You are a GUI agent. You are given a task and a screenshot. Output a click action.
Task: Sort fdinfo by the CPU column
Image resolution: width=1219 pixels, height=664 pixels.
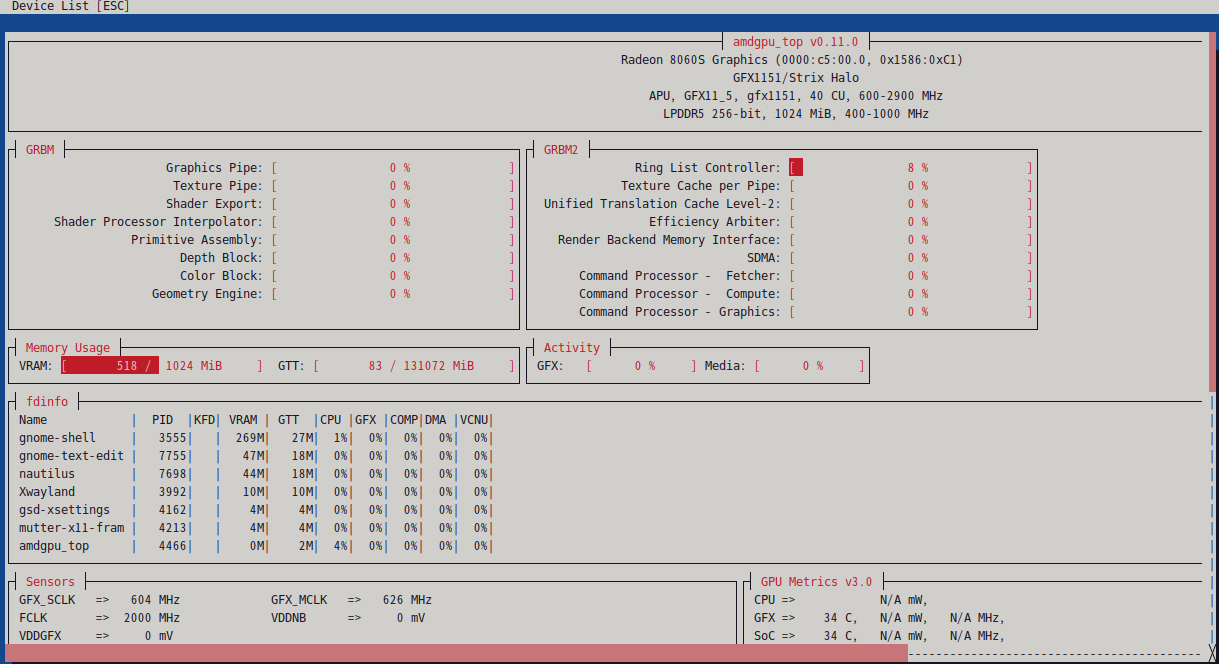tap(330, 420)
